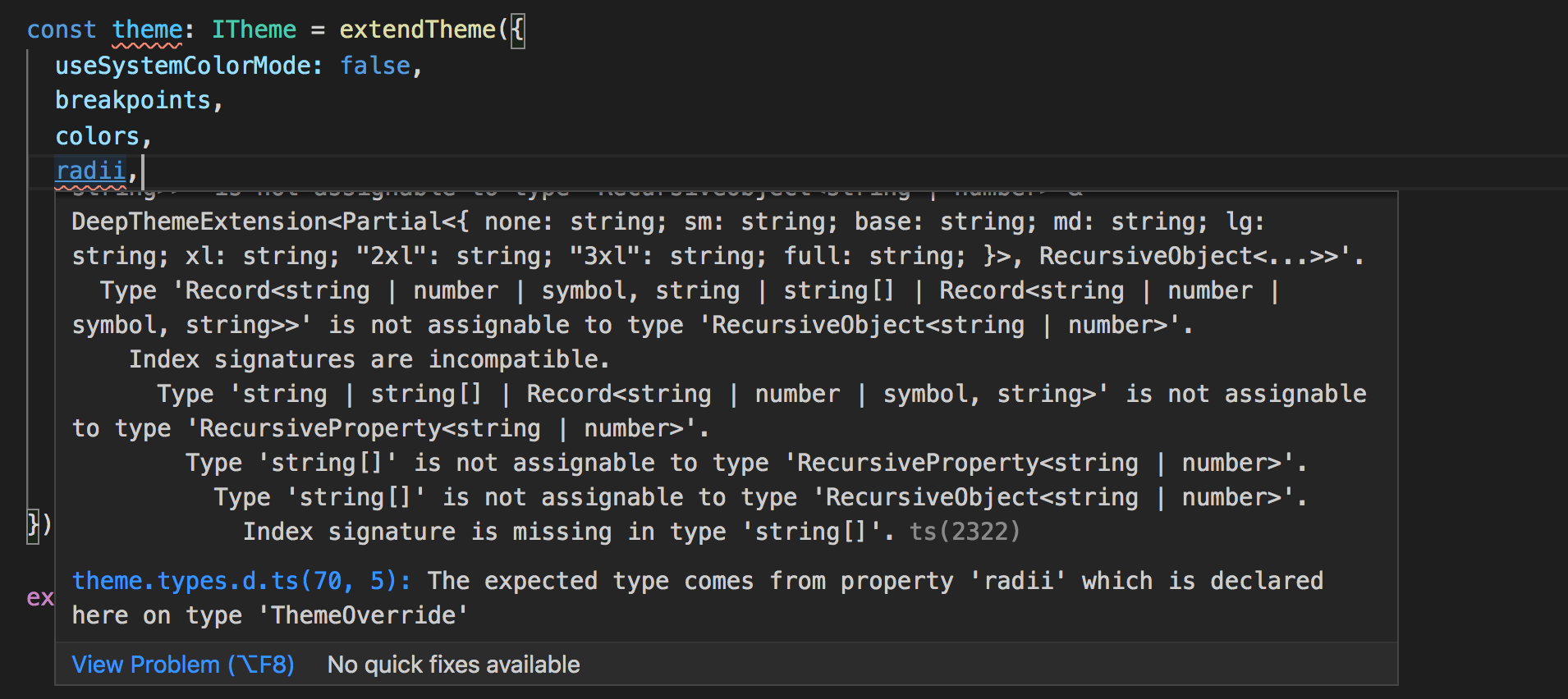Click the partially hidden 'ex' keyword
This screenshot has height=699, width=1568.
point(39,597)
